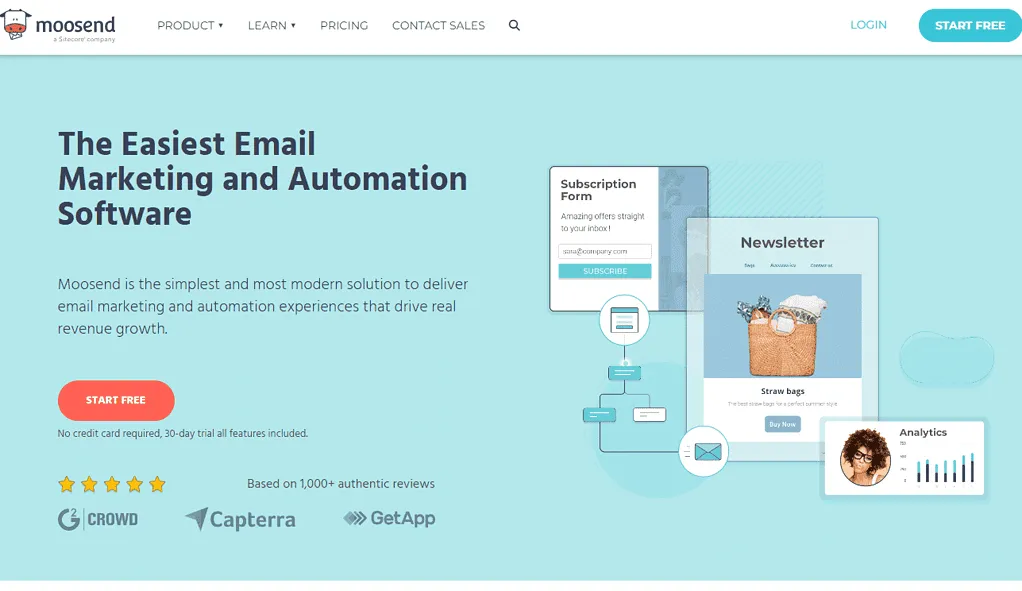Viewport: 1022px width, 591px height.
Task: Click the G2 Crowd logo
Action: coord(98,519)
